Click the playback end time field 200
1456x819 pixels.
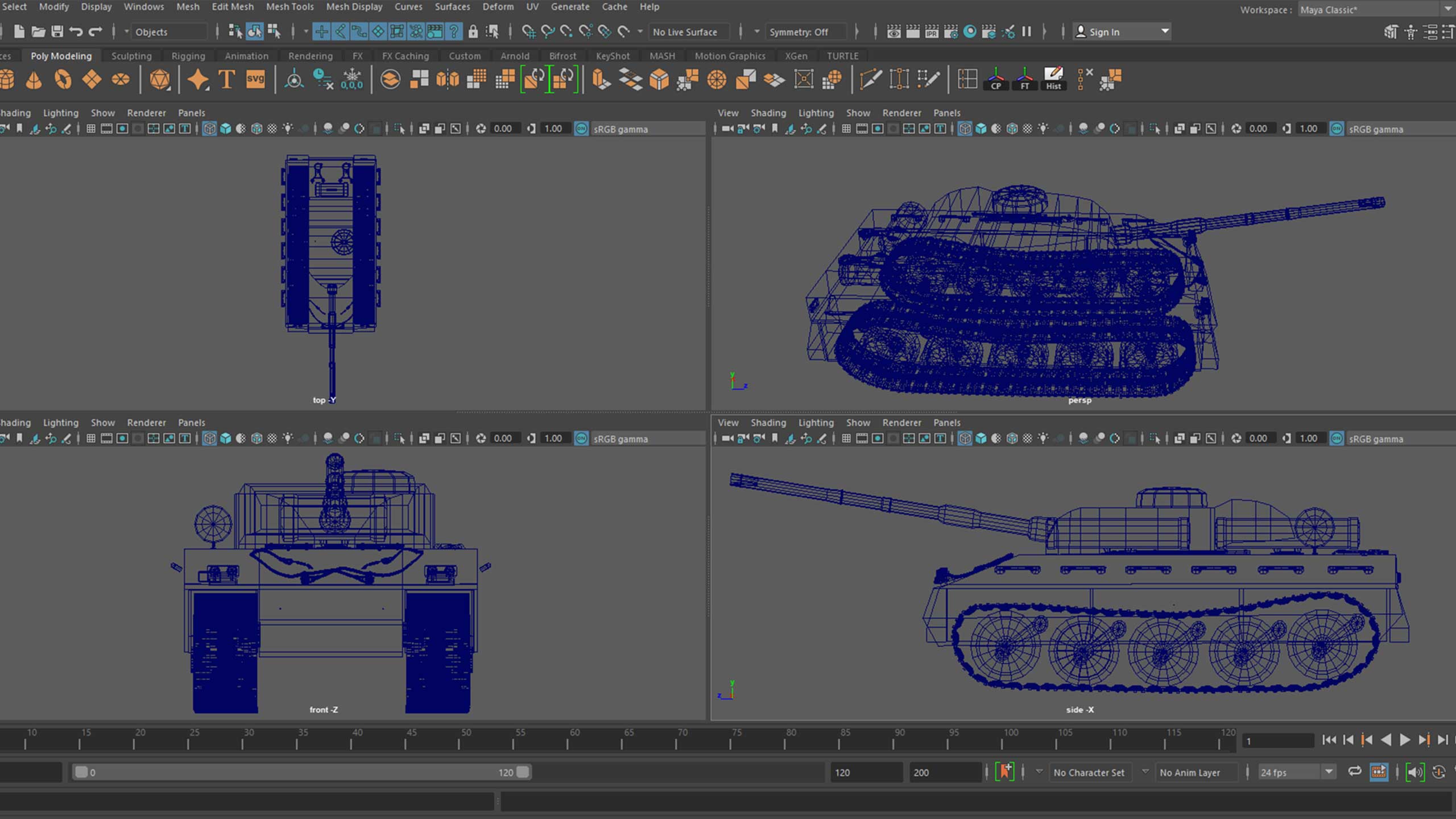click(944, 772)
